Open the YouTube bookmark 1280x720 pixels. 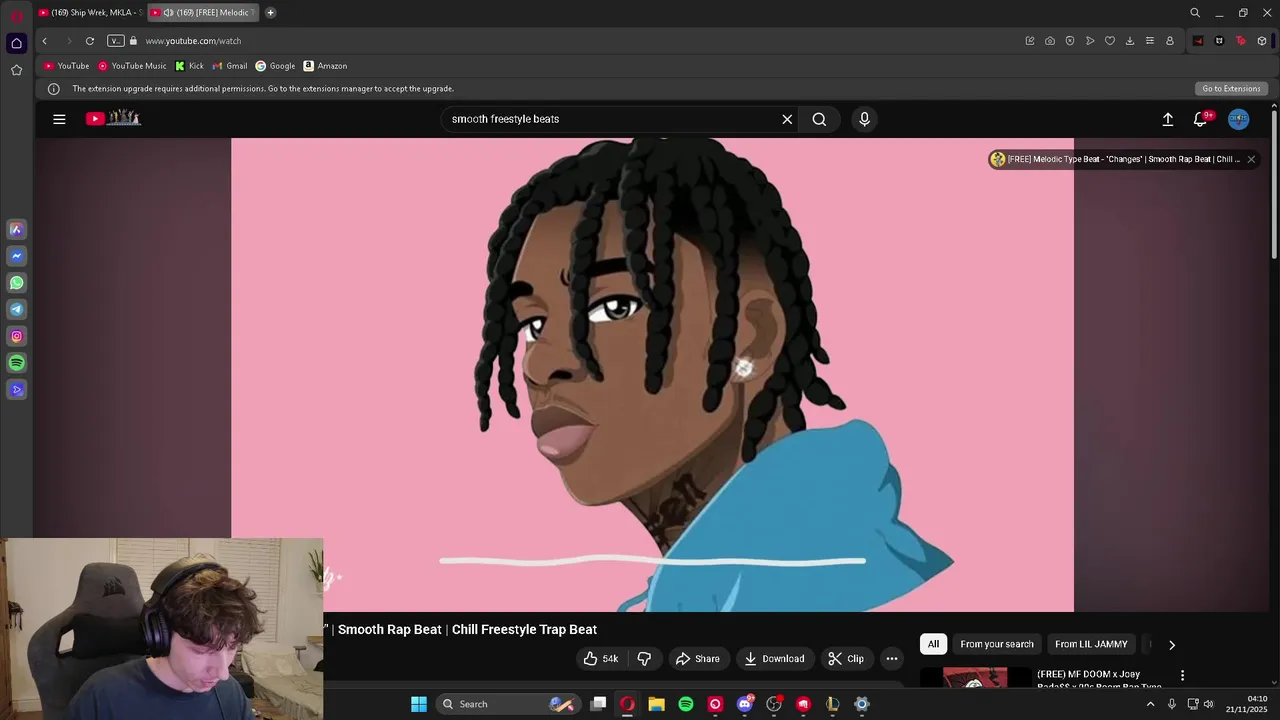click(66, 66)
